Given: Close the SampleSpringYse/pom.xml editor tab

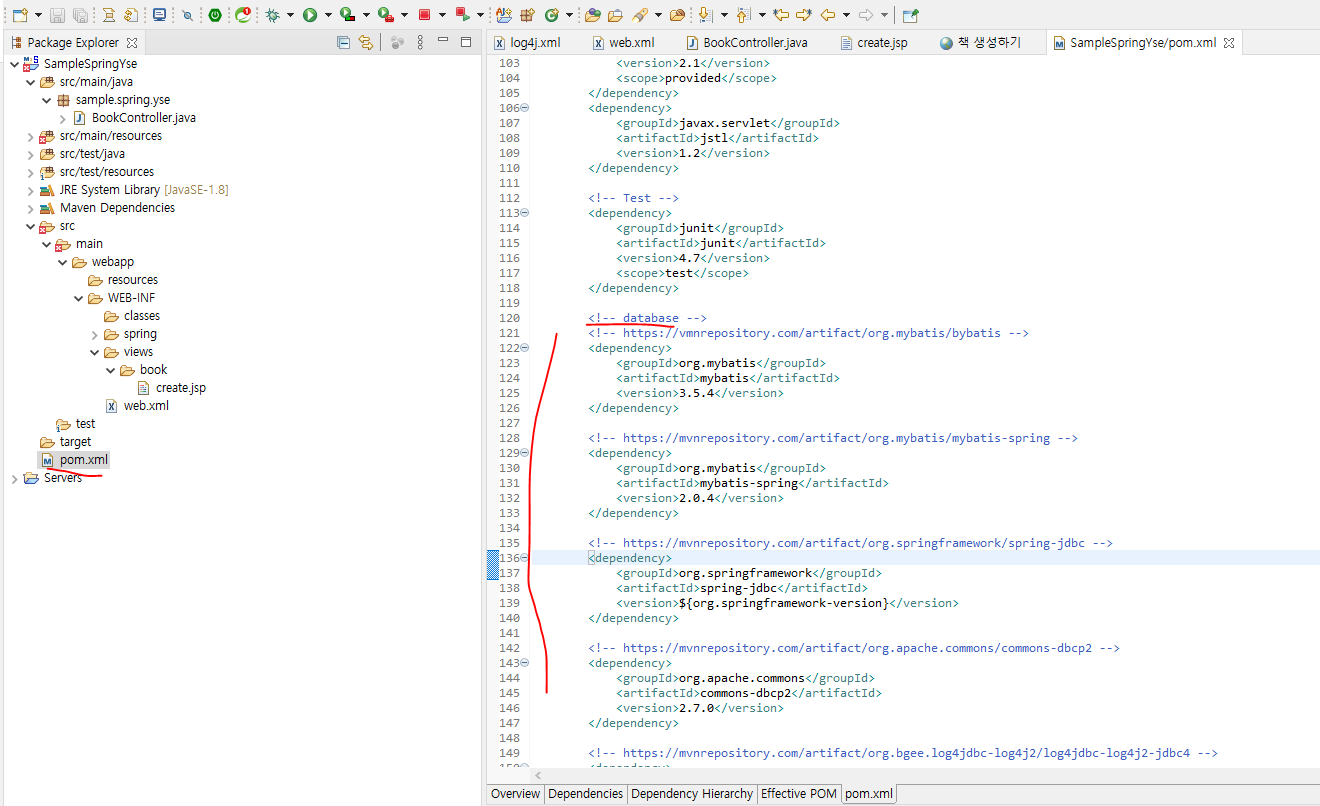Looking at the screenshot, I should pos(1229,43).
